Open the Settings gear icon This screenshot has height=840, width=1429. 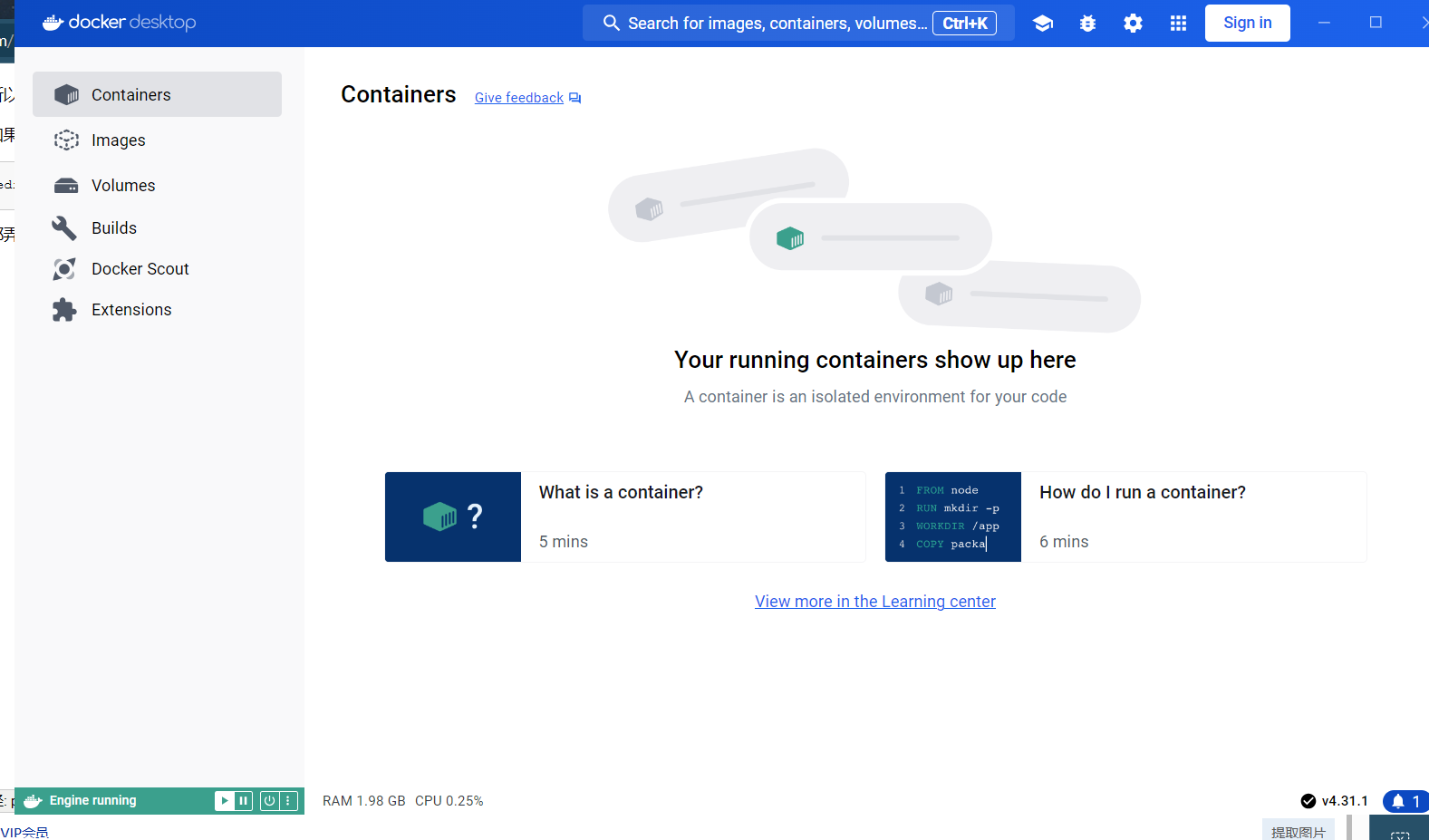click(x=1133, y=24)
